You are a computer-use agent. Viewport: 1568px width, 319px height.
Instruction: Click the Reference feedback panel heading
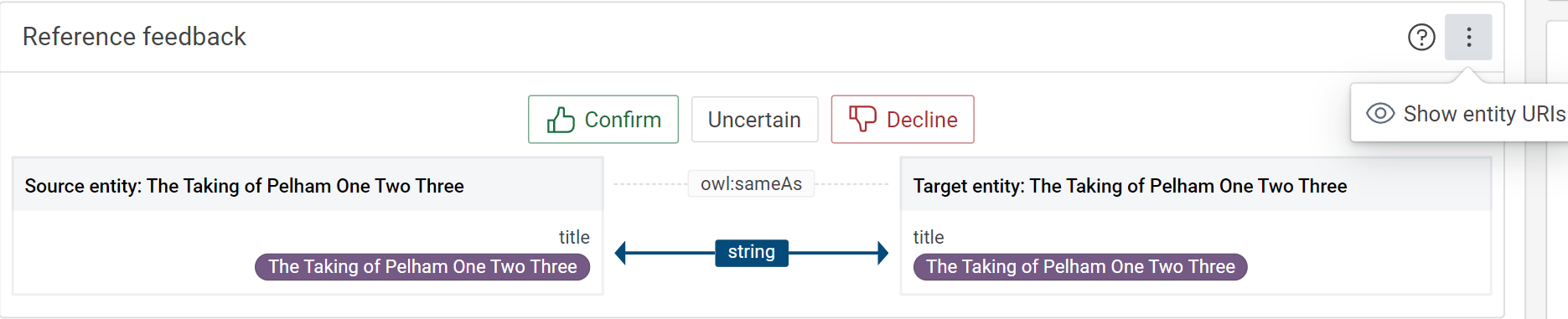coord(134,37)
